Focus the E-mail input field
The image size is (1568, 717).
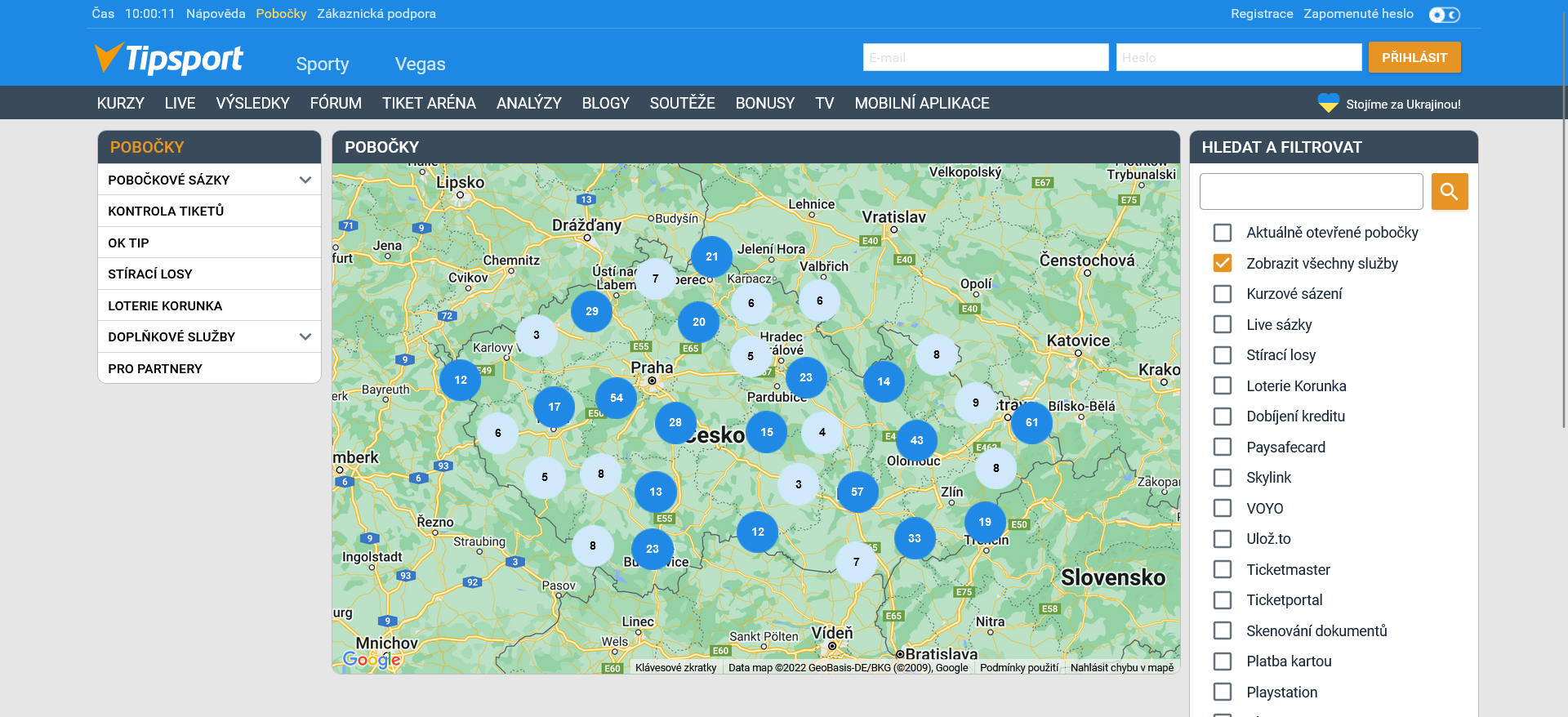[x=986, y=57]
